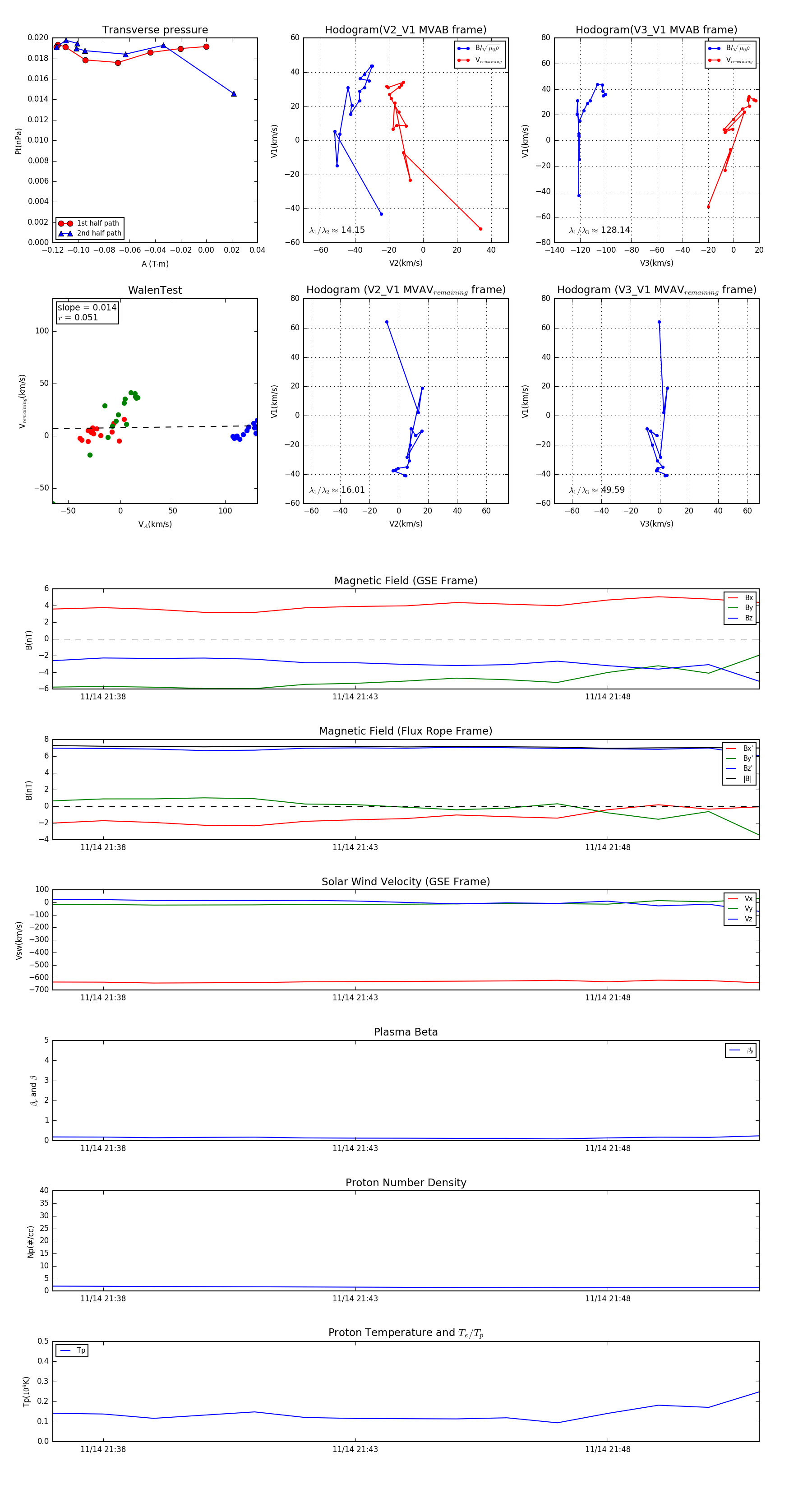Click the 'Np(#/cc)' axis label
The image size is (812, 1489).
pos(31,1242)
